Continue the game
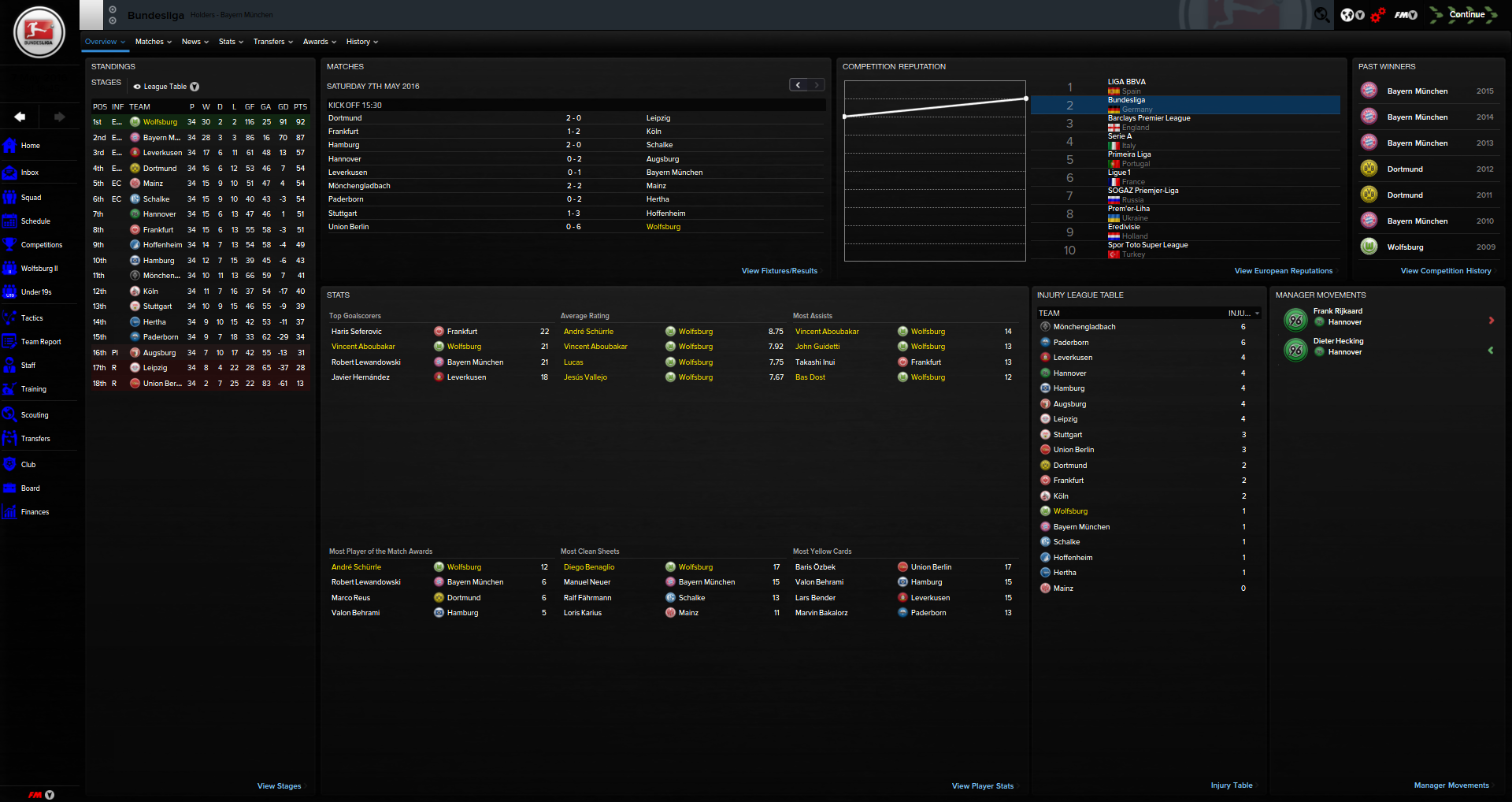1512x802 pixels. coord(1467,14)
